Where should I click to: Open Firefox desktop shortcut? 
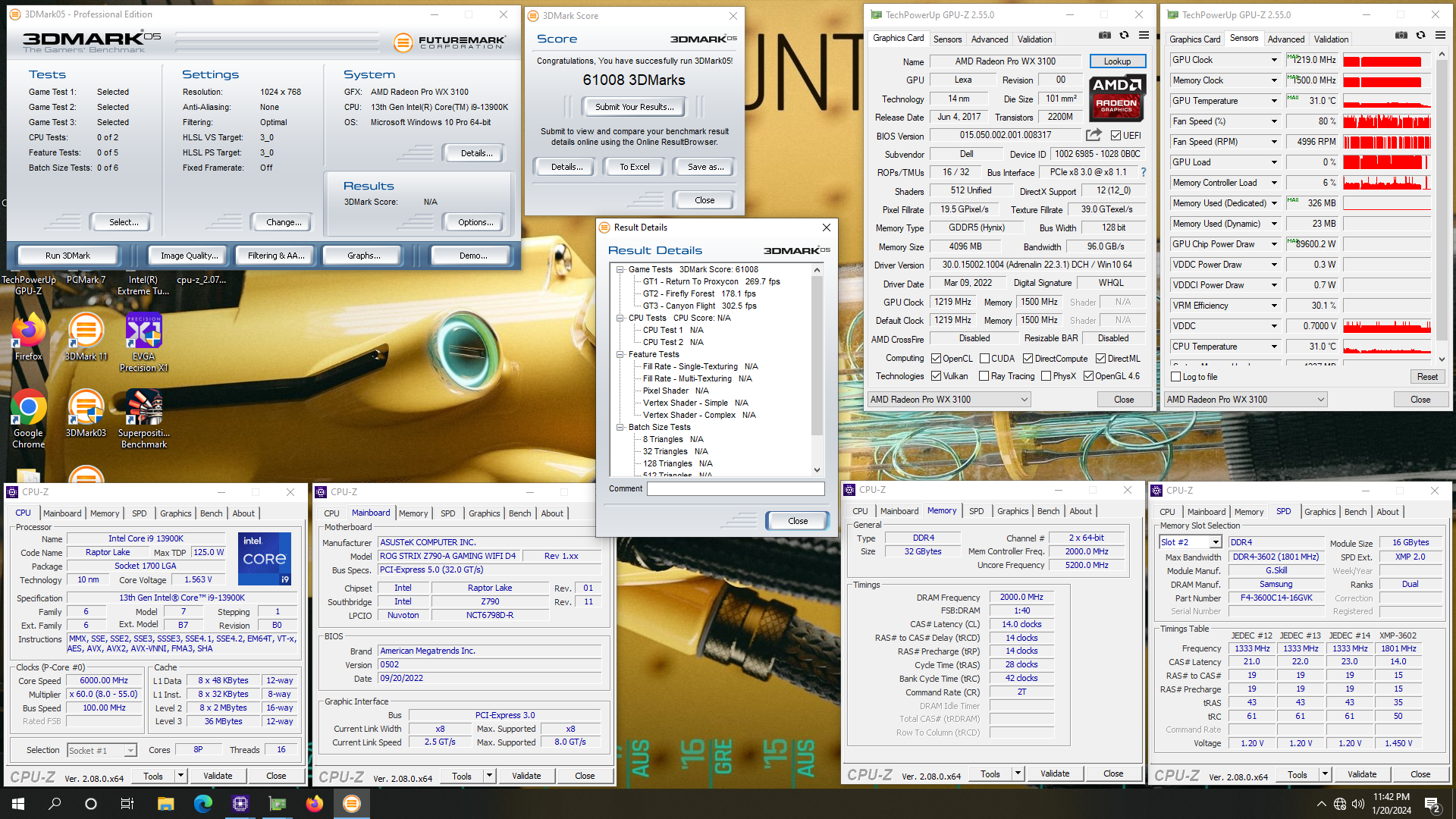pyautogui.click(x=28, y=337)
